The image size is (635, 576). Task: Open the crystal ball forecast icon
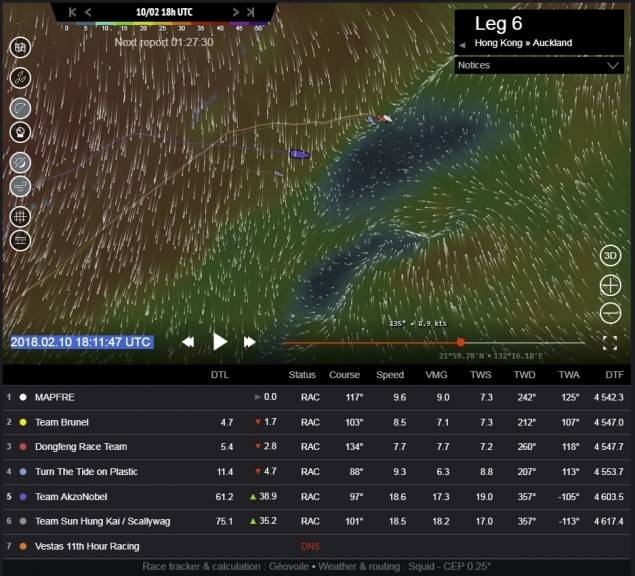(x=20, y=132)
